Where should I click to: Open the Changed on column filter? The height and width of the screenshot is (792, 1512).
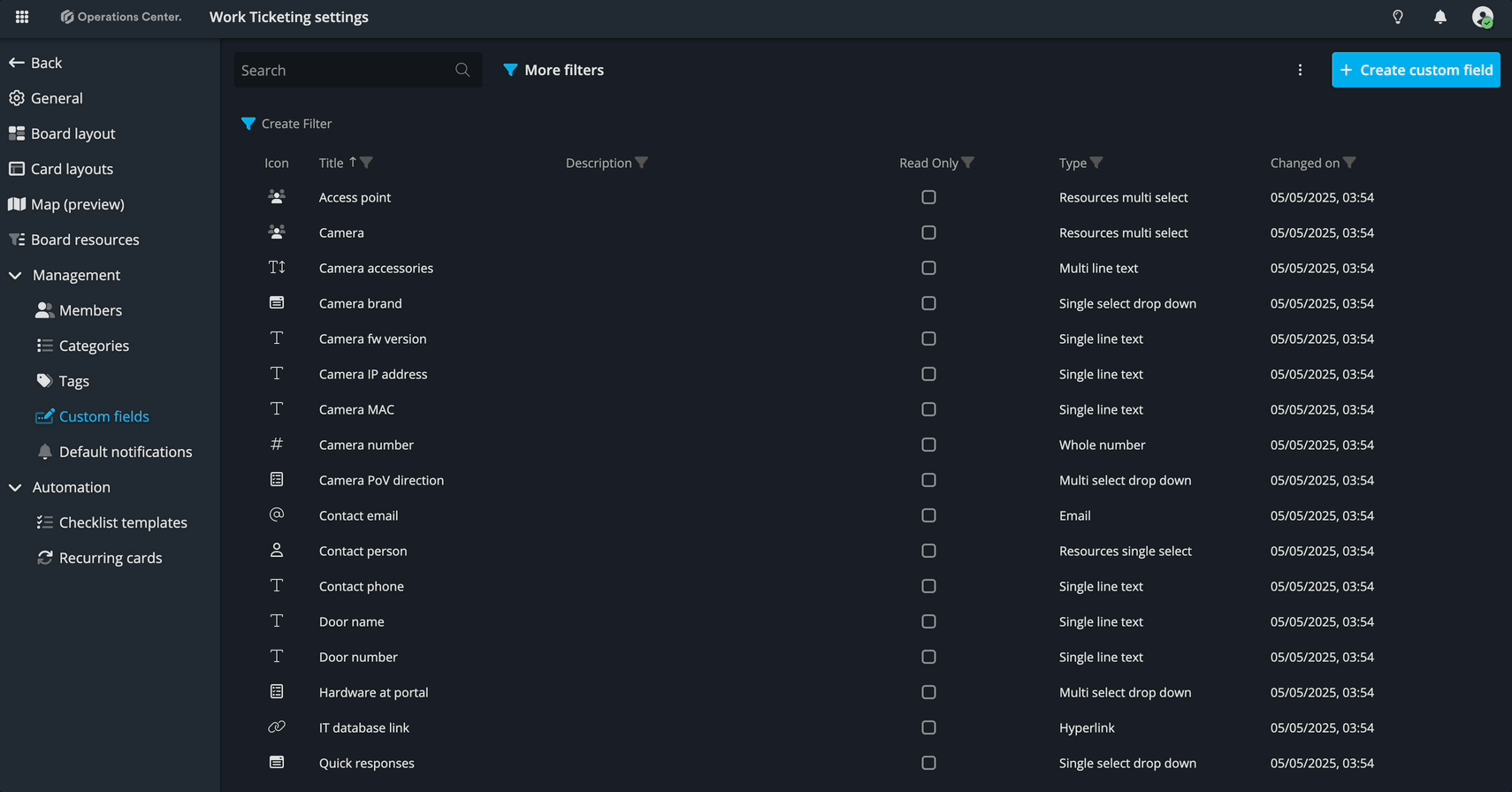click(x=1349, y=163)
